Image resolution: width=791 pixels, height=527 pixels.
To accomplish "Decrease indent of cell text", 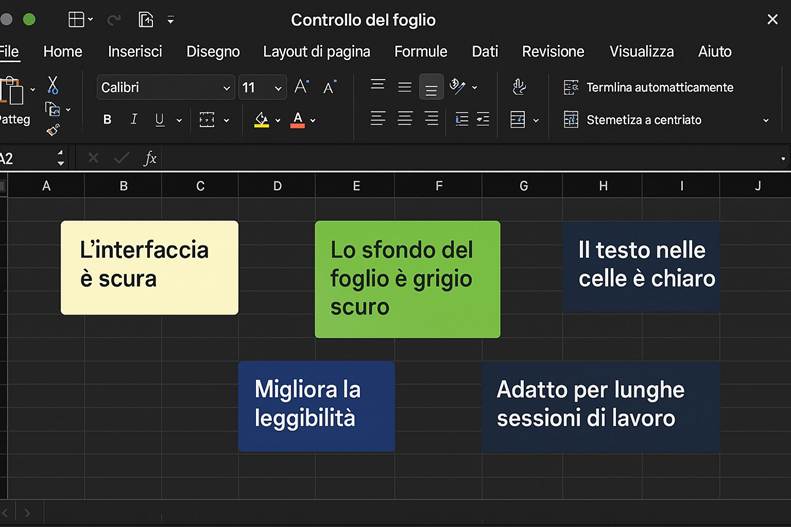I will tap(462, 120).
